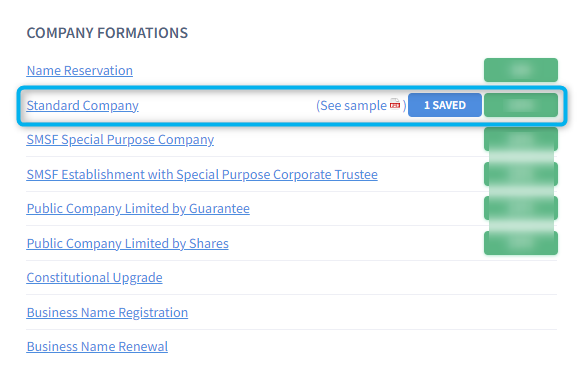Click the COMPANY FORMATIONS heading
Image resolution: width=579 pixels, height=390 pixels.
pyautogui.click(x=107, y=33)
